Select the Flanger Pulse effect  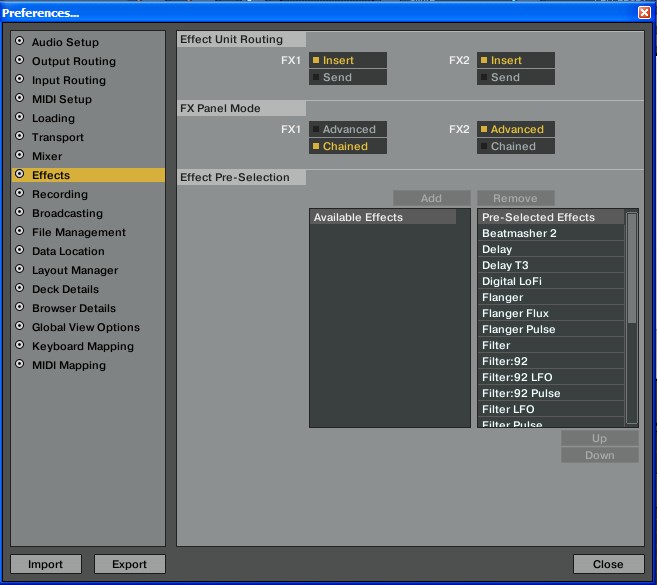[551, 329]
